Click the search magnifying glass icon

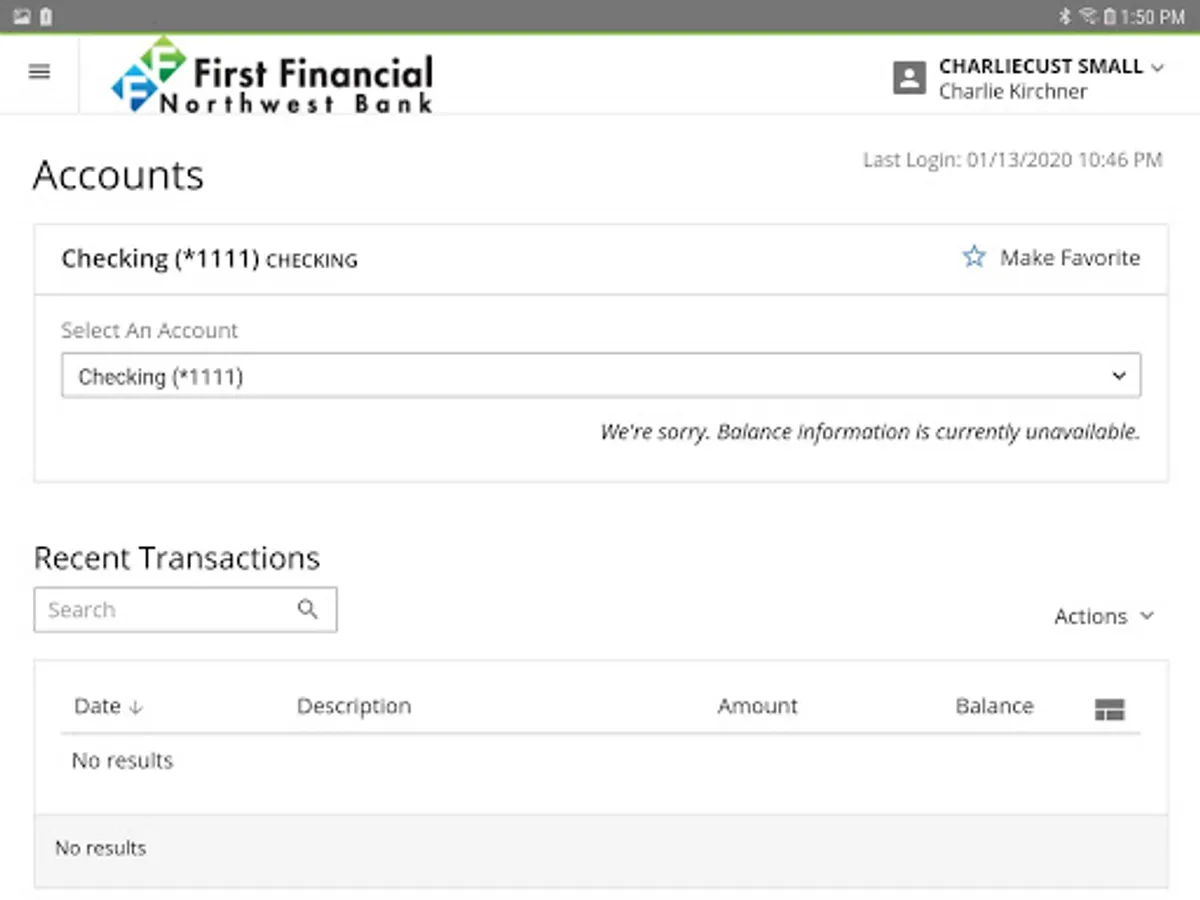(308, 609)
